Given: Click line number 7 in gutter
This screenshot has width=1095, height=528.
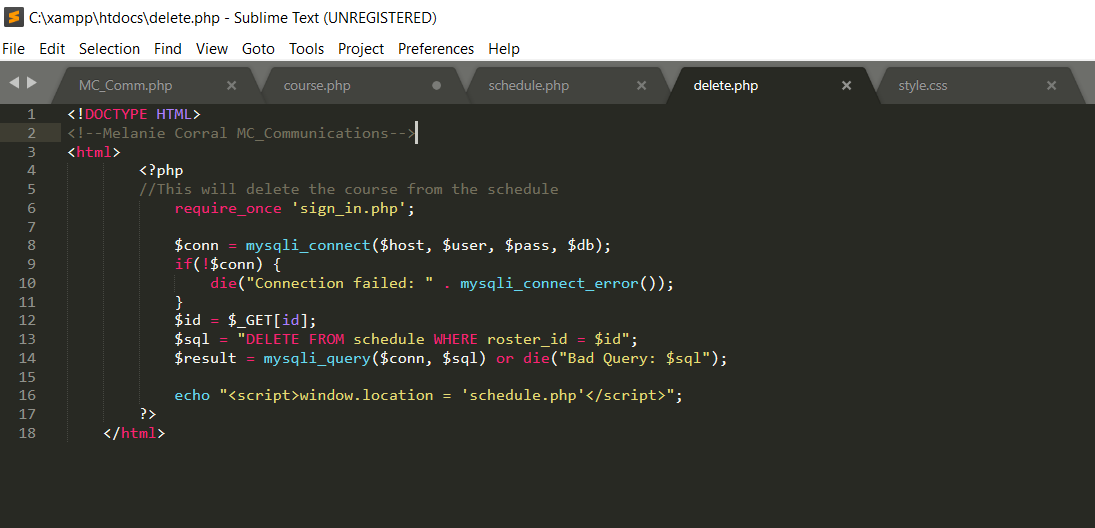Looking at the screenshot, I should [x=31, y=226].
